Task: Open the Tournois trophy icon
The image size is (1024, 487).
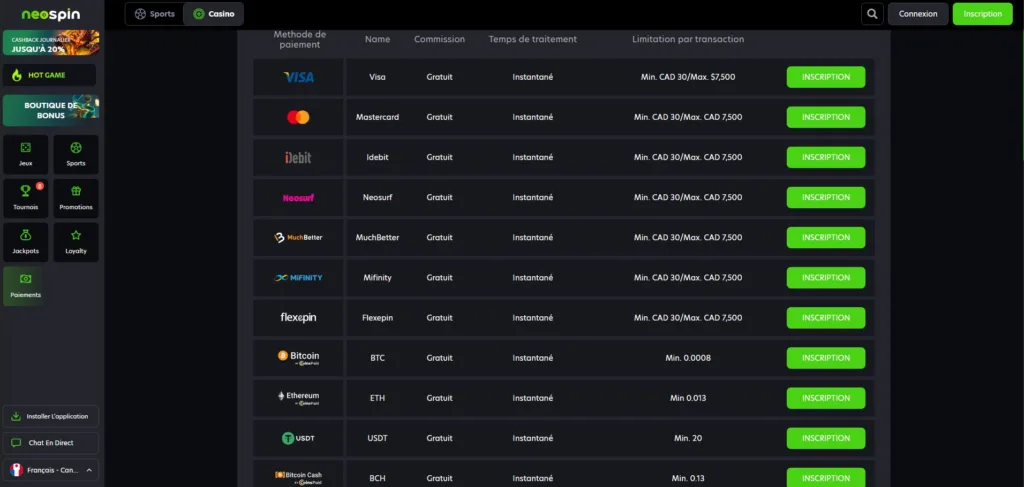Action: 26,191
